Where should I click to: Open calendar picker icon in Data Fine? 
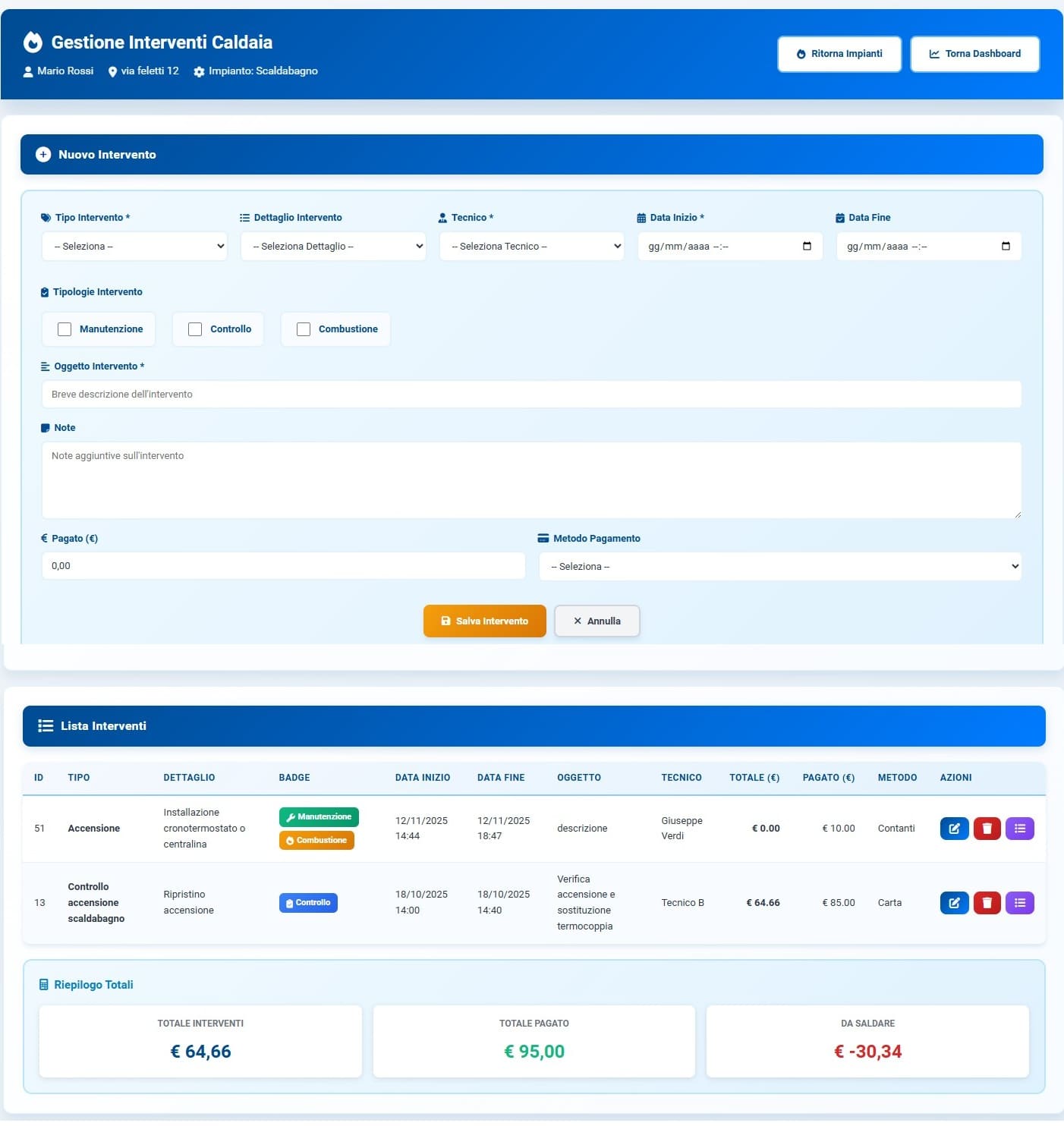tap(1006, 247)
